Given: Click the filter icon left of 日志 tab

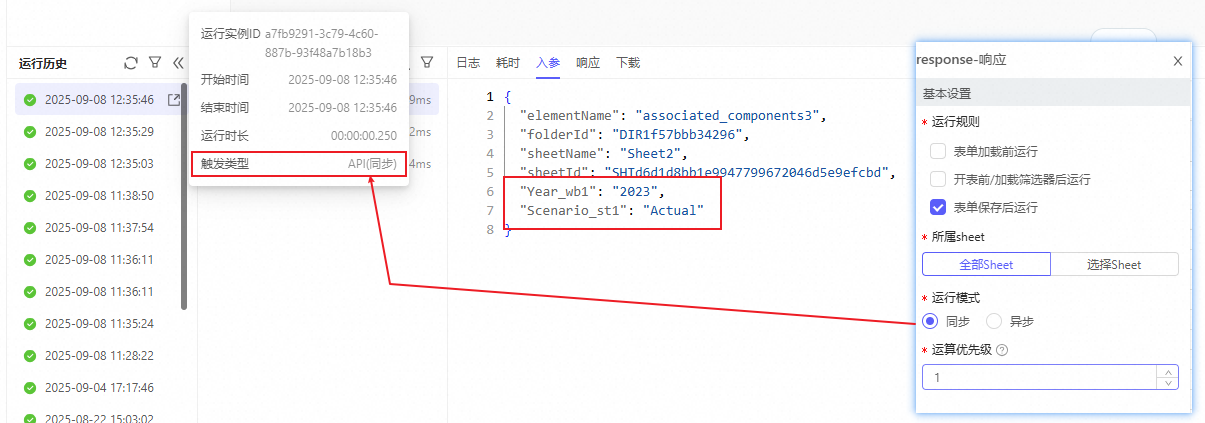Looking at the screenshot, I should click(x=427, y=62).
